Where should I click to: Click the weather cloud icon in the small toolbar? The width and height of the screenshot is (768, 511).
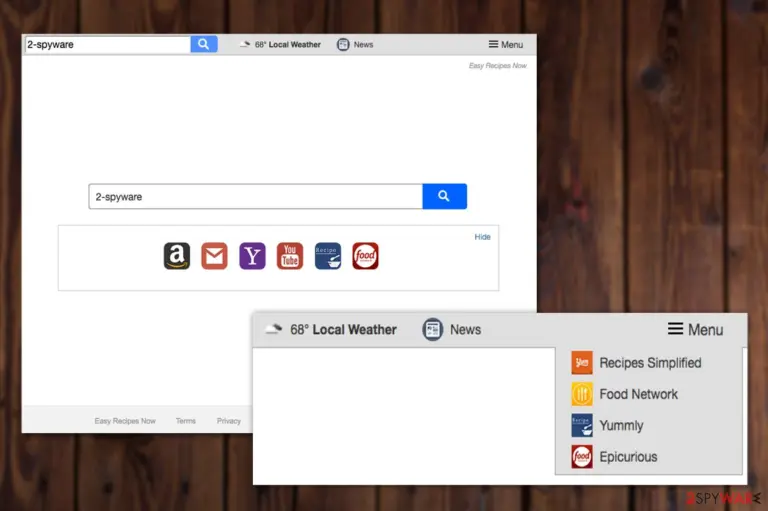[245, 44]
